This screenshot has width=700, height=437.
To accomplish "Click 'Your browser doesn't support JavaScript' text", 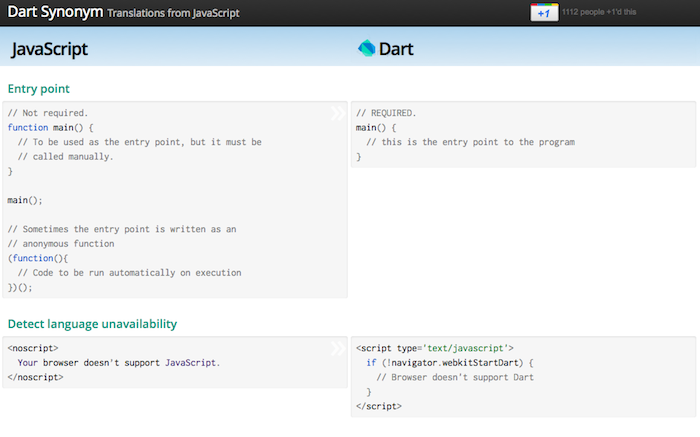I will pyautogui.click(x=118, y=362).
